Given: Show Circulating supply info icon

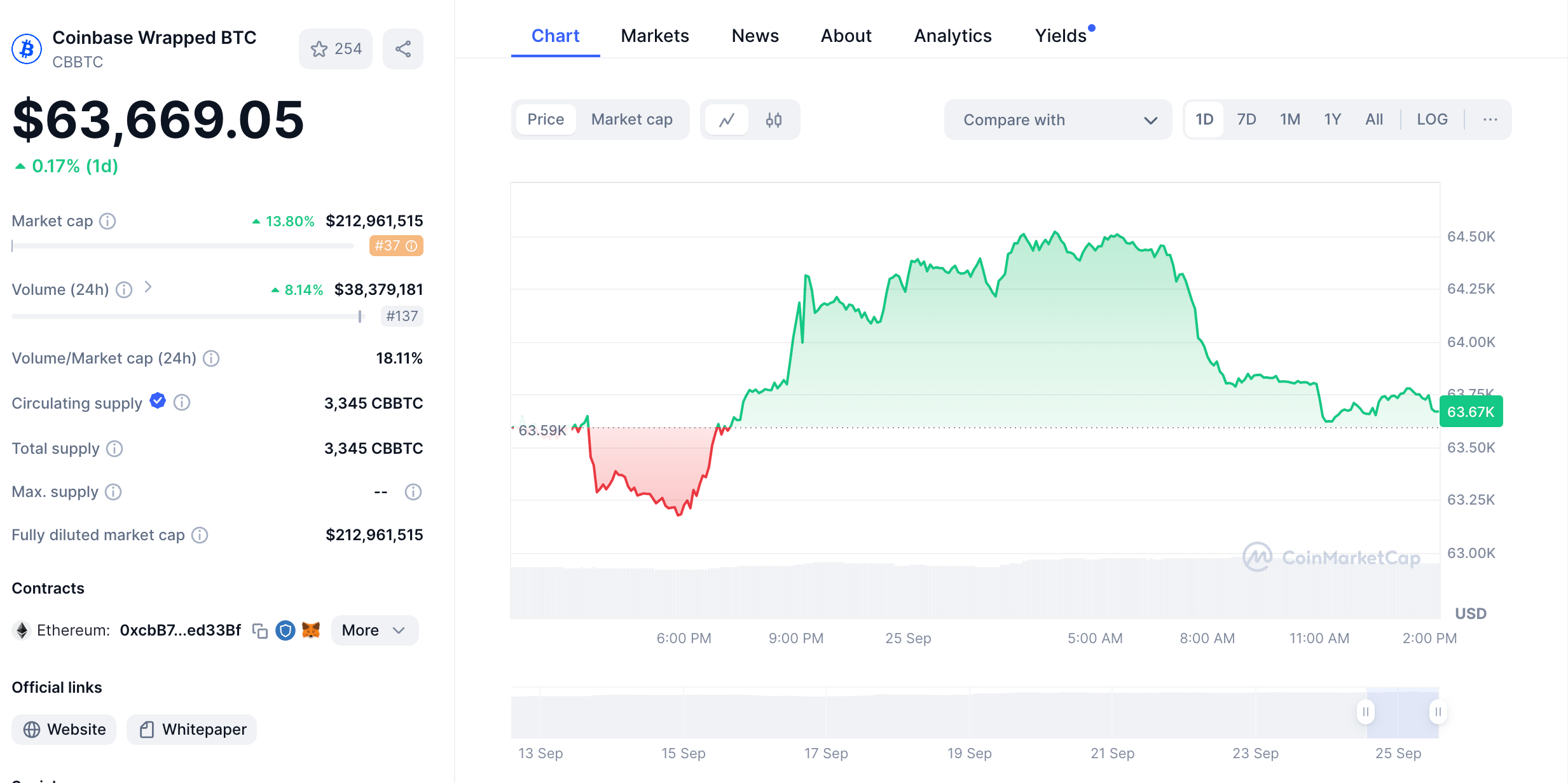Looking at the screenshot, I should 182,403.
